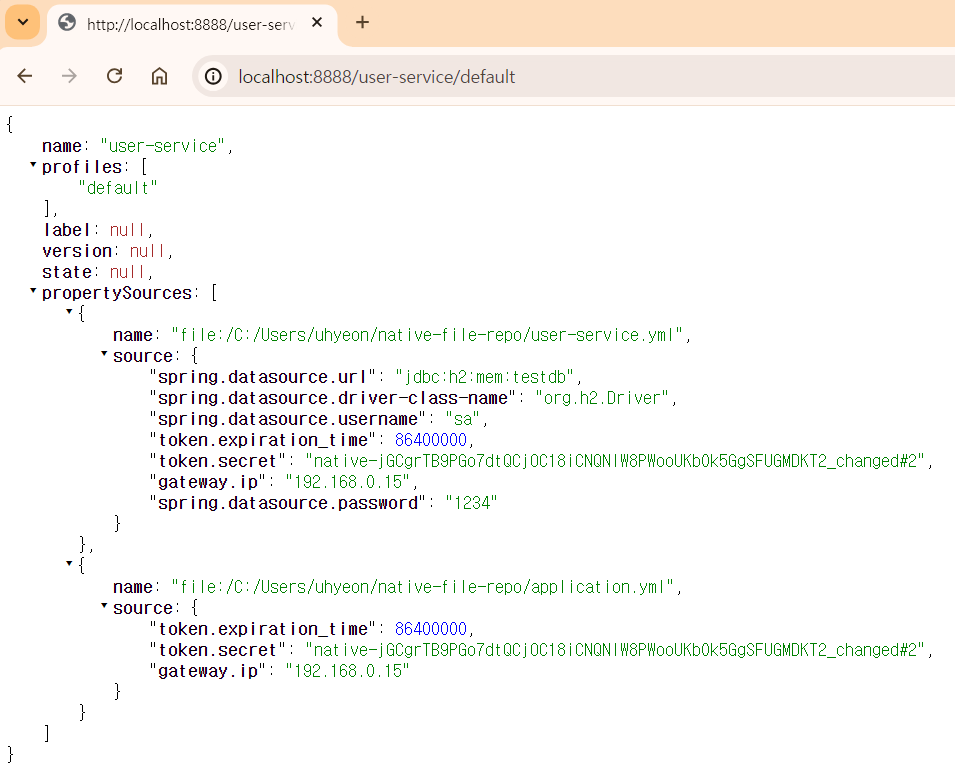Click gateway.ip value under application.yml

[x=348, y=671]
